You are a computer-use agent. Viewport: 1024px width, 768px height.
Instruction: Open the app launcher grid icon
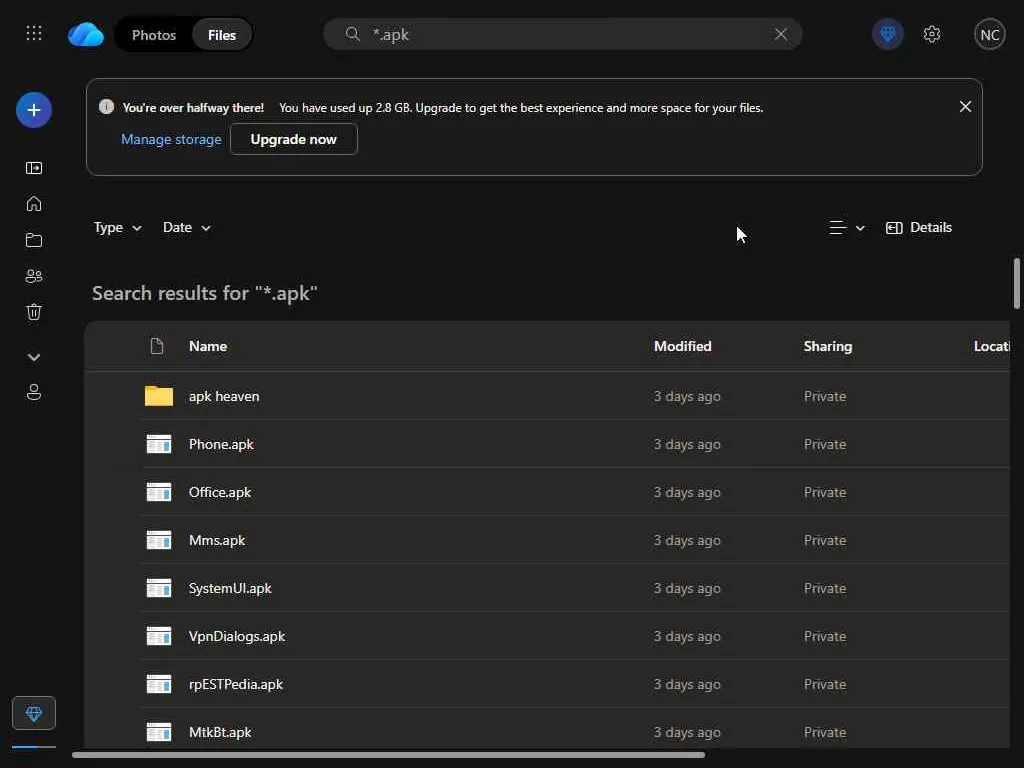tap(34, 34)
